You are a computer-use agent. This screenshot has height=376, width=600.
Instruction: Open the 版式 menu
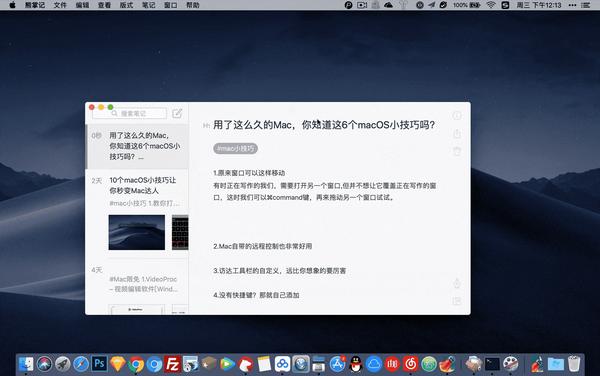click(126, 5)
